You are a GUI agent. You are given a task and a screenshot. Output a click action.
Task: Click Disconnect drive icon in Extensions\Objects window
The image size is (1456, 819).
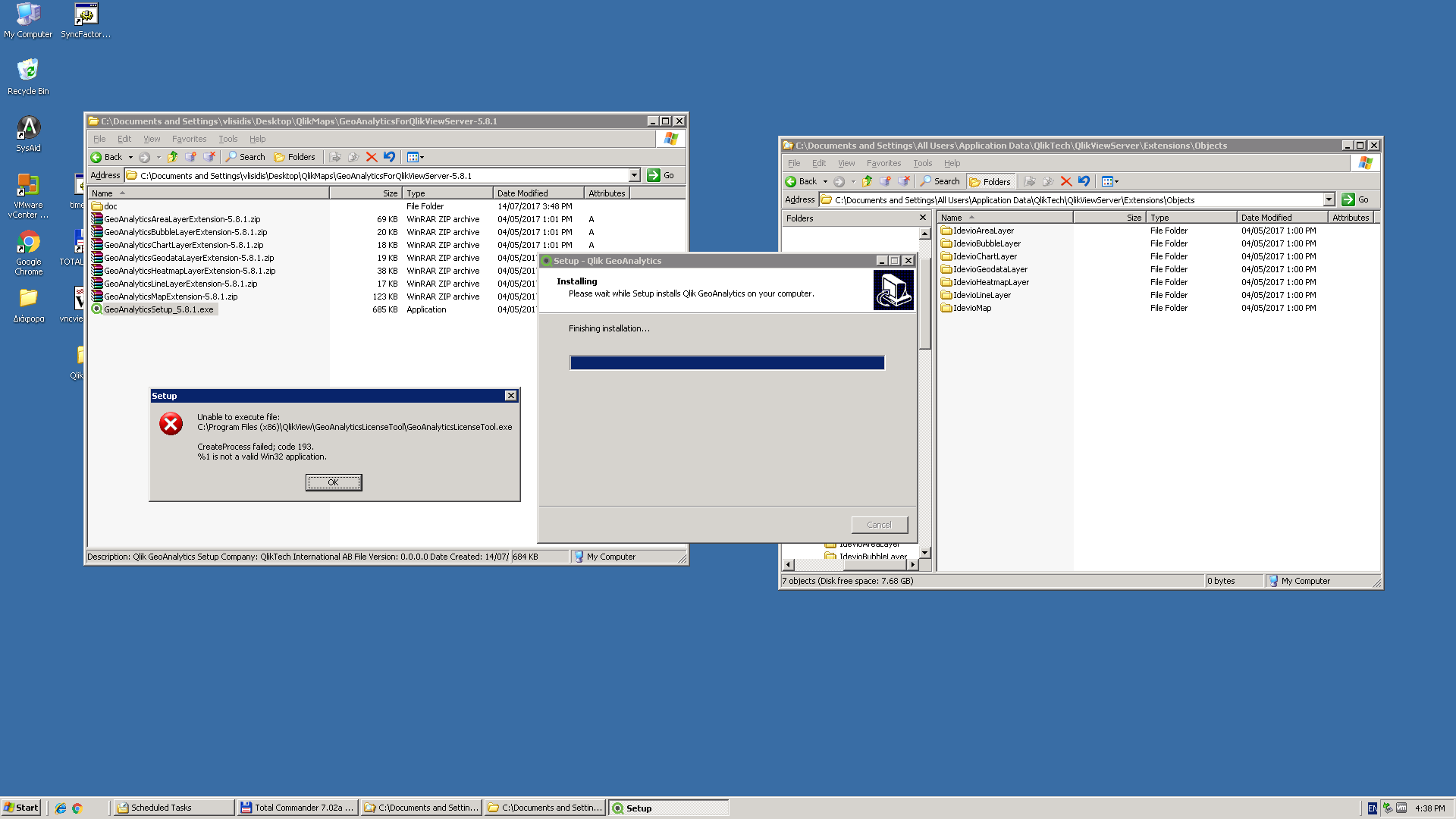(903, 181)
